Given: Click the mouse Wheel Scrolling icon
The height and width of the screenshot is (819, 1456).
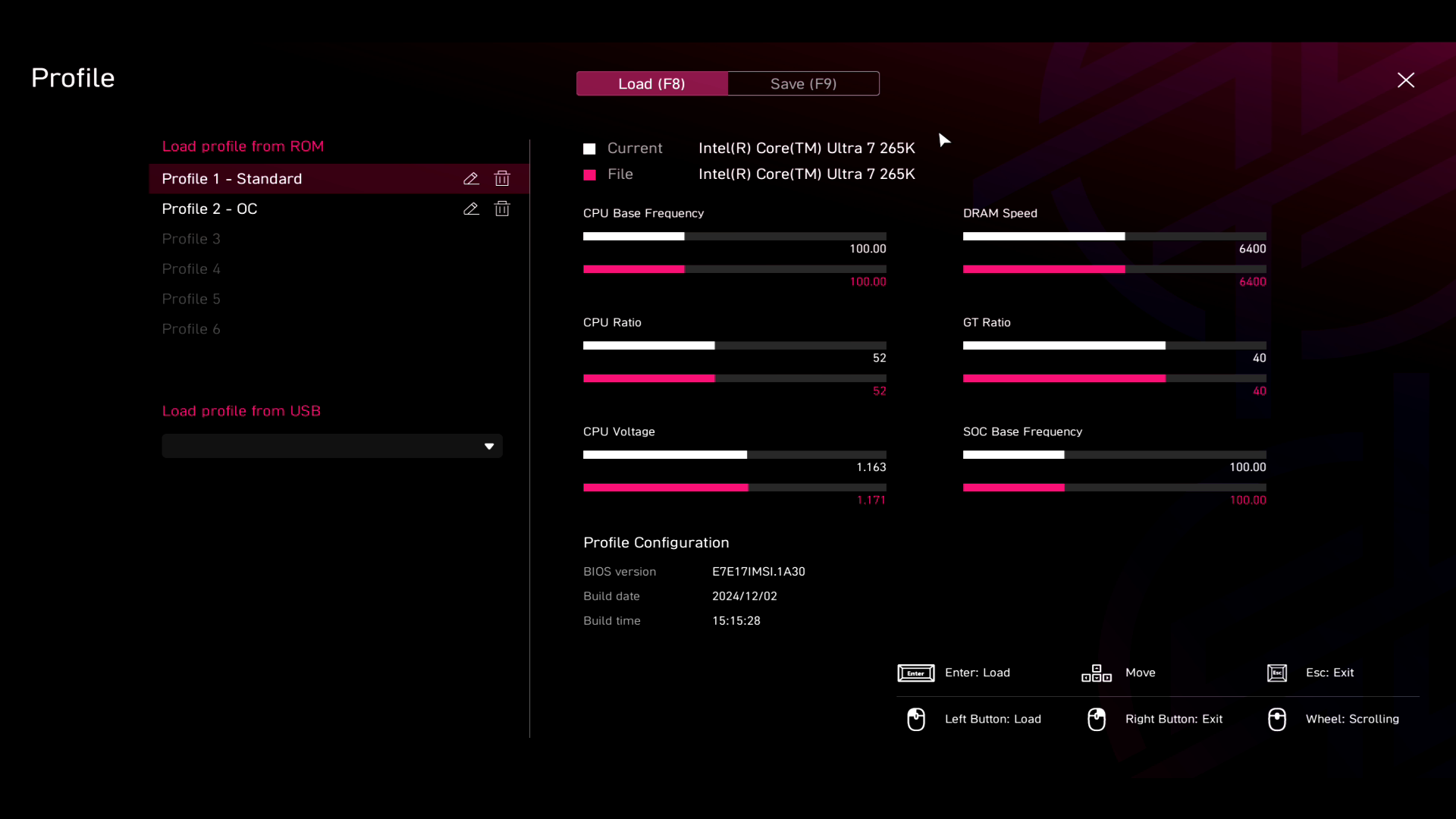Looking at the screenshot, I should pos(1277,719).
